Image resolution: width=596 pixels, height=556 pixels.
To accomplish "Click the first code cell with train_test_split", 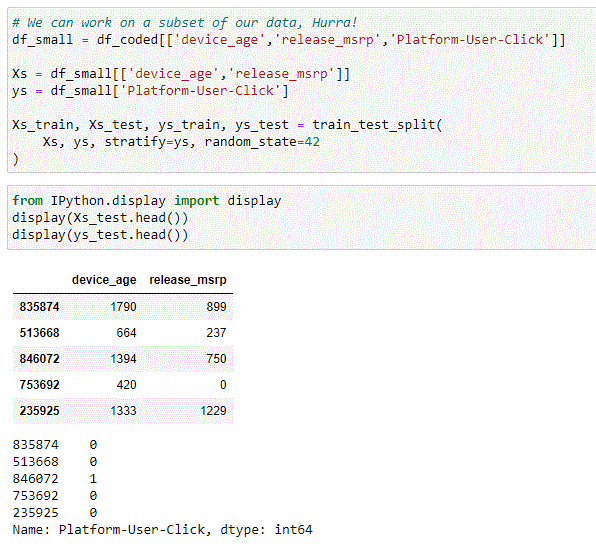I will coord(301,90).
